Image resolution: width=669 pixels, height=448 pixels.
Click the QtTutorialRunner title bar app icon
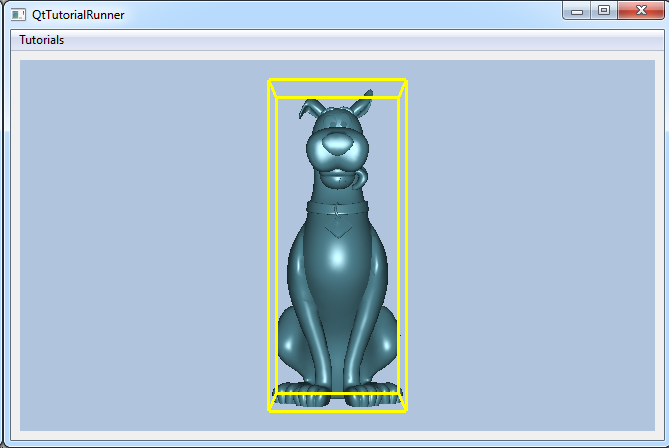tap(18, 14)
